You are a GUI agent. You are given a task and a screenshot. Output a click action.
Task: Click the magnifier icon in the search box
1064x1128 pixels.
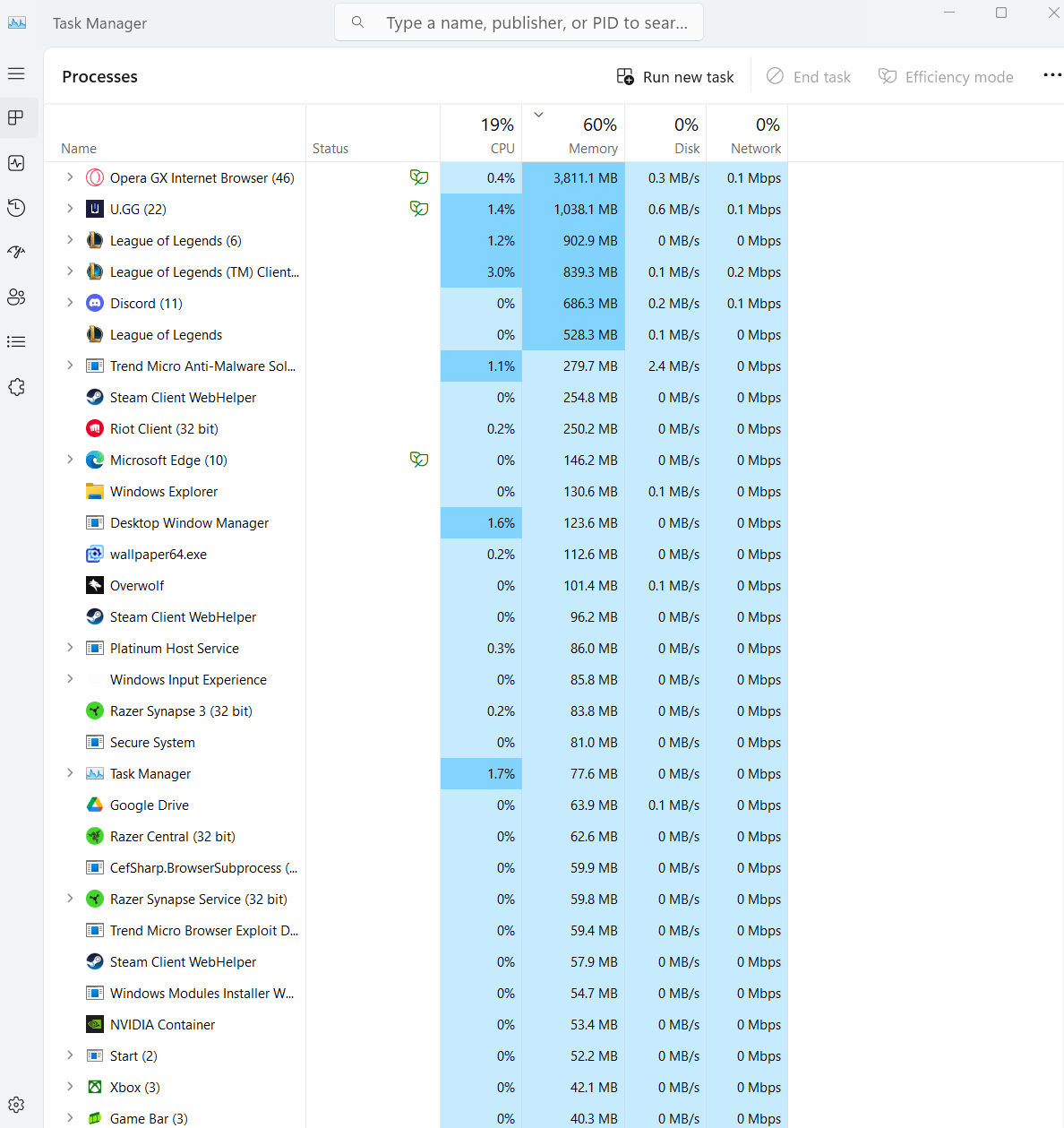(357, 22)
